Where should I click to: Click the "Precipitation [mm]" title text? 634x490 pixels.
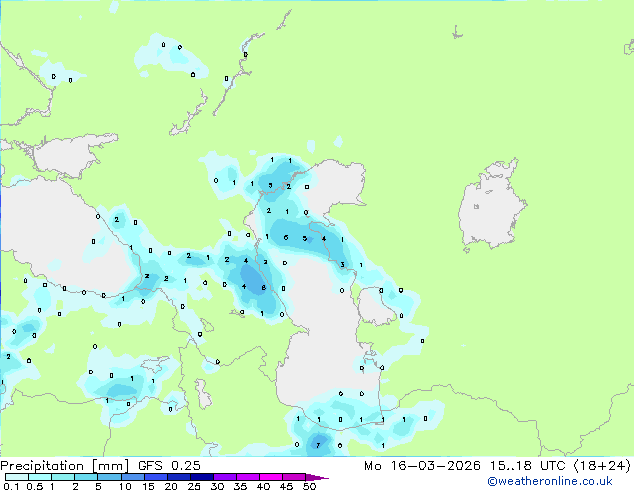[64, 466]
